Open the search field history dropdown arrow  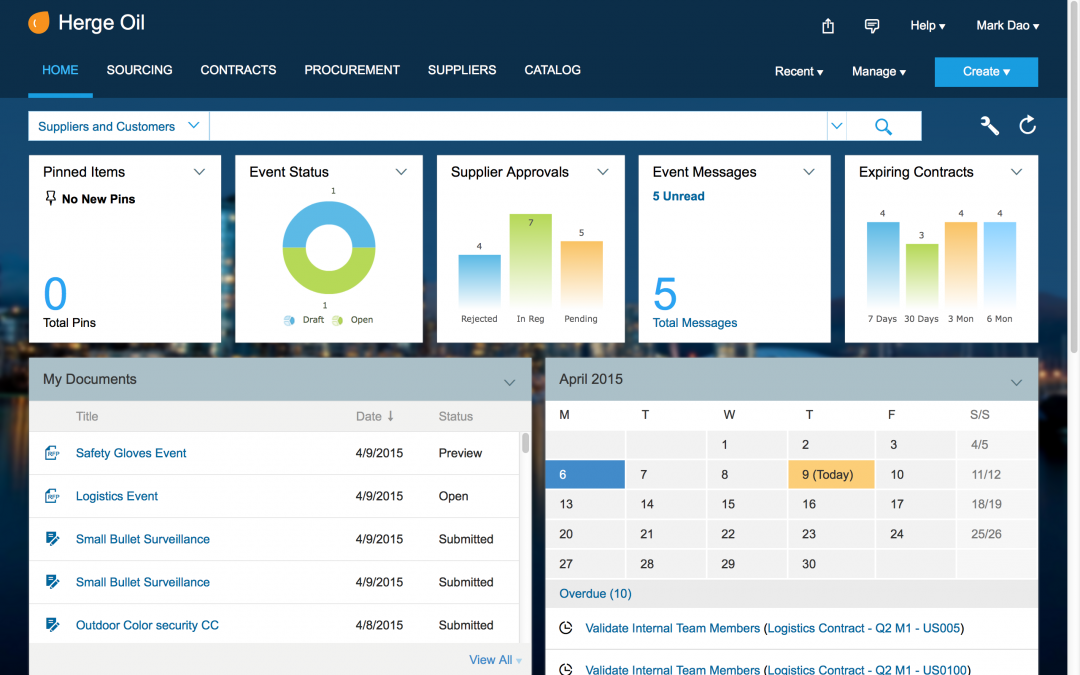tap(836, 126)
